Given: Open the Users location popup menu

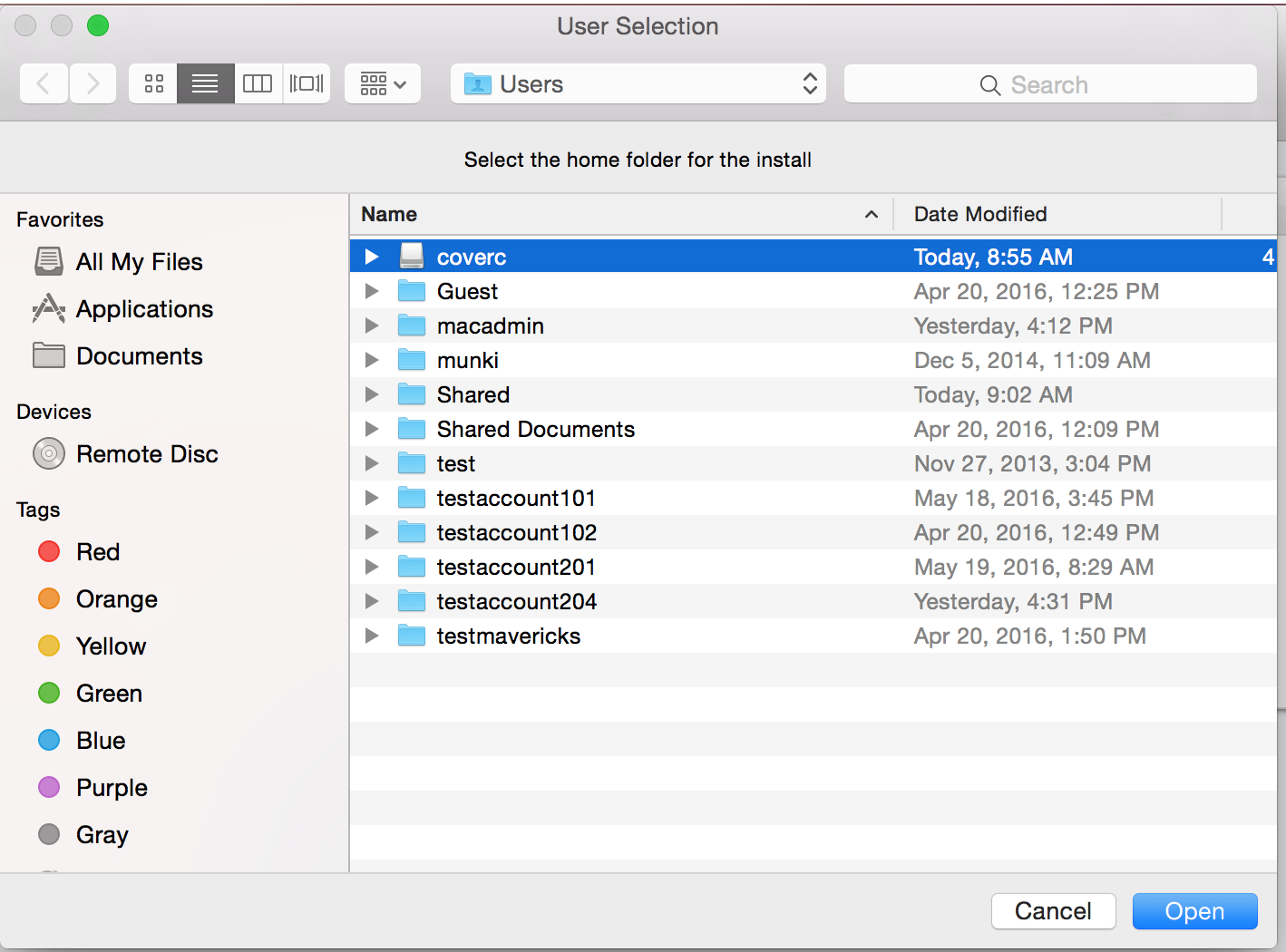Looking at the screenshot, I should tap(638, 84).
